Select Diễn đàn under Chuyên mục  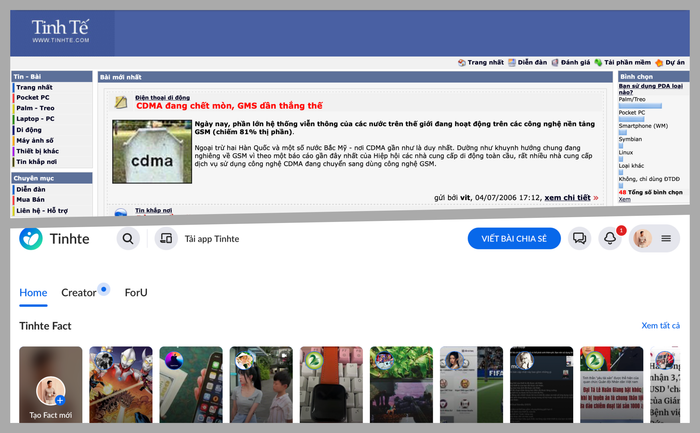click(x=31, y=189)
